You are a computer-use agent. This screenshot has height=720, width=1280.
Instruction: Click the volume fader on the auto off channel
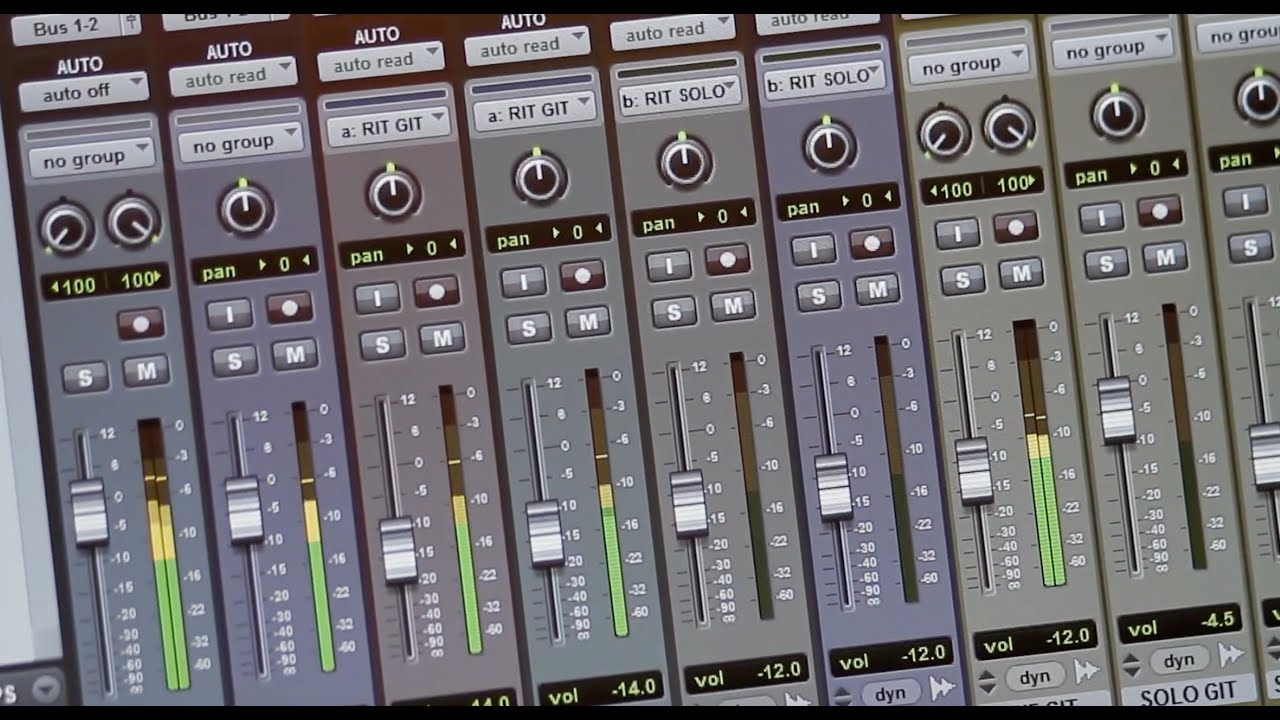click(88, 512)
